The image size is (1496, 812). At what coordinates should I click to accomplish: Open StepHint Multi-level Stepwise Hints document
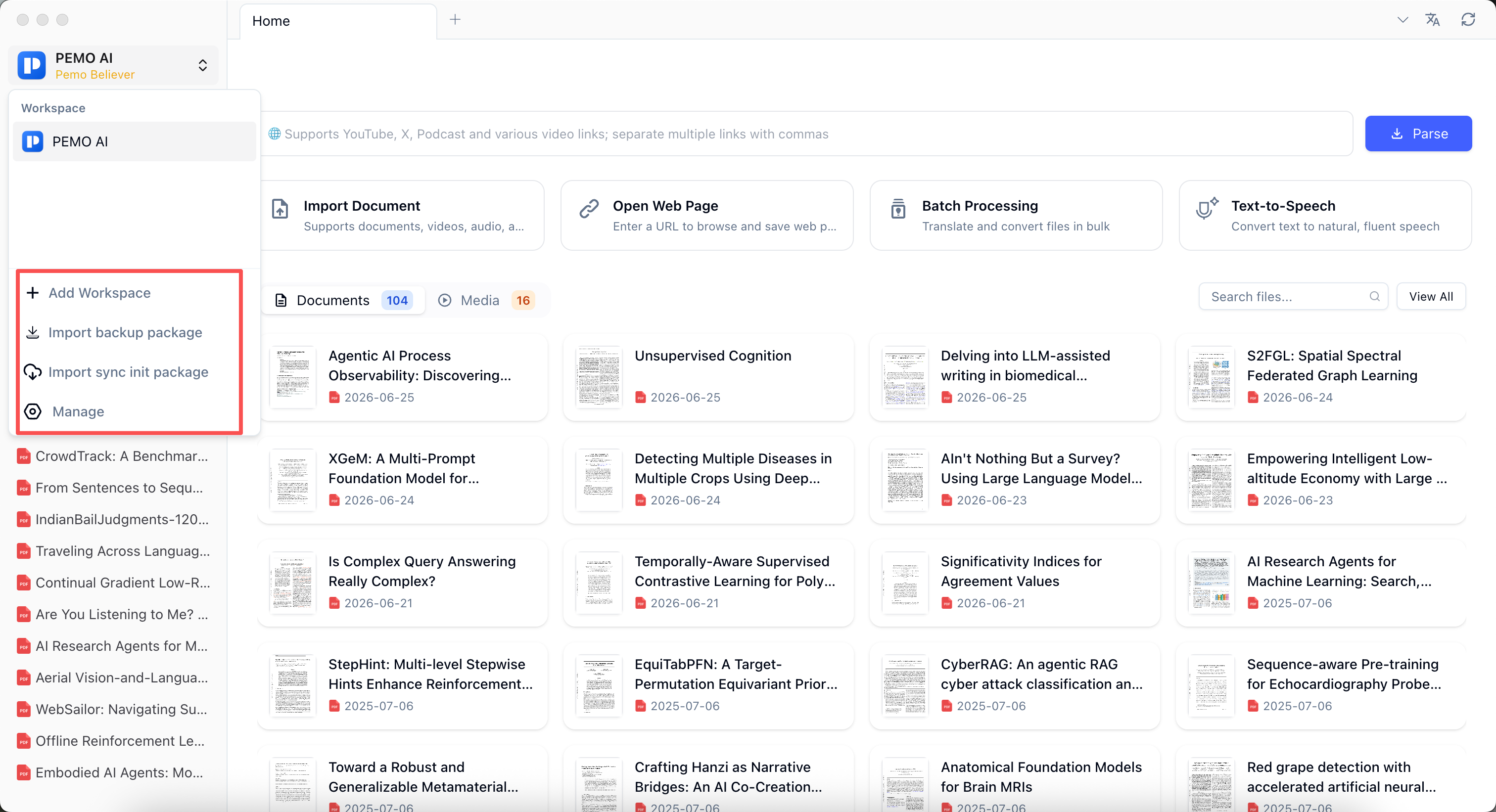pos(403,685)
